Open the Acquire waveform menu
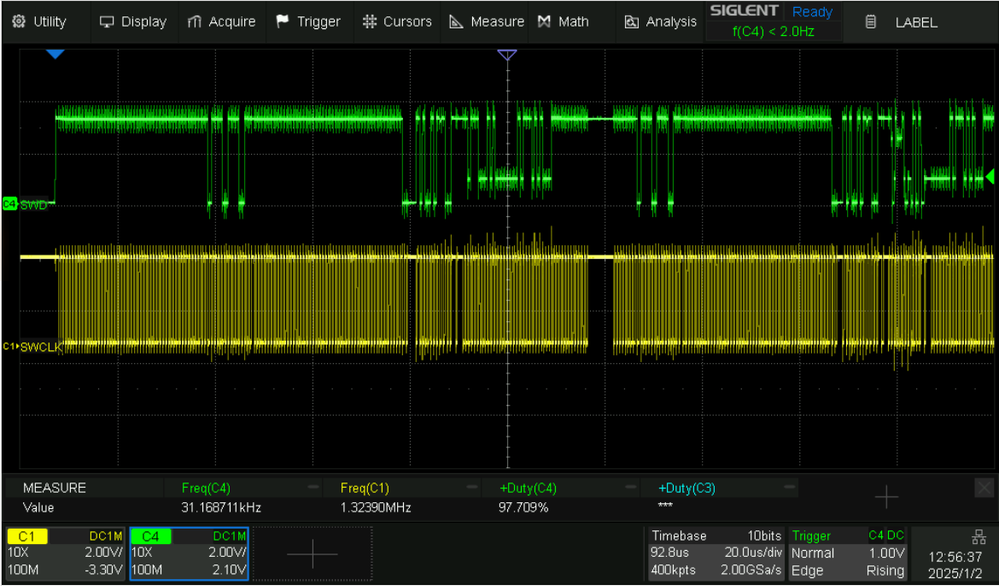This screenshot has width=999, height=586. [x=221, y=22]
